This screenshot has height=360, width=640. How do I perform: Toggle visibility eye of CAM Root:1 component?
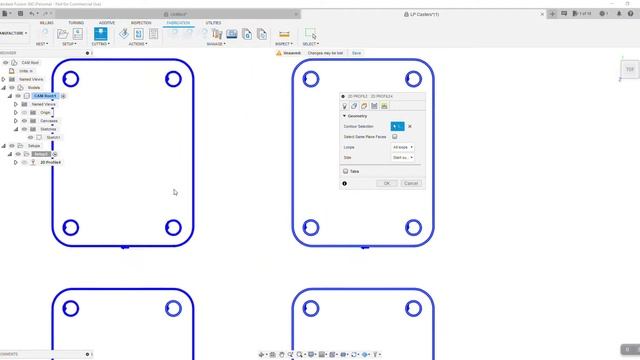coord(18,96)
